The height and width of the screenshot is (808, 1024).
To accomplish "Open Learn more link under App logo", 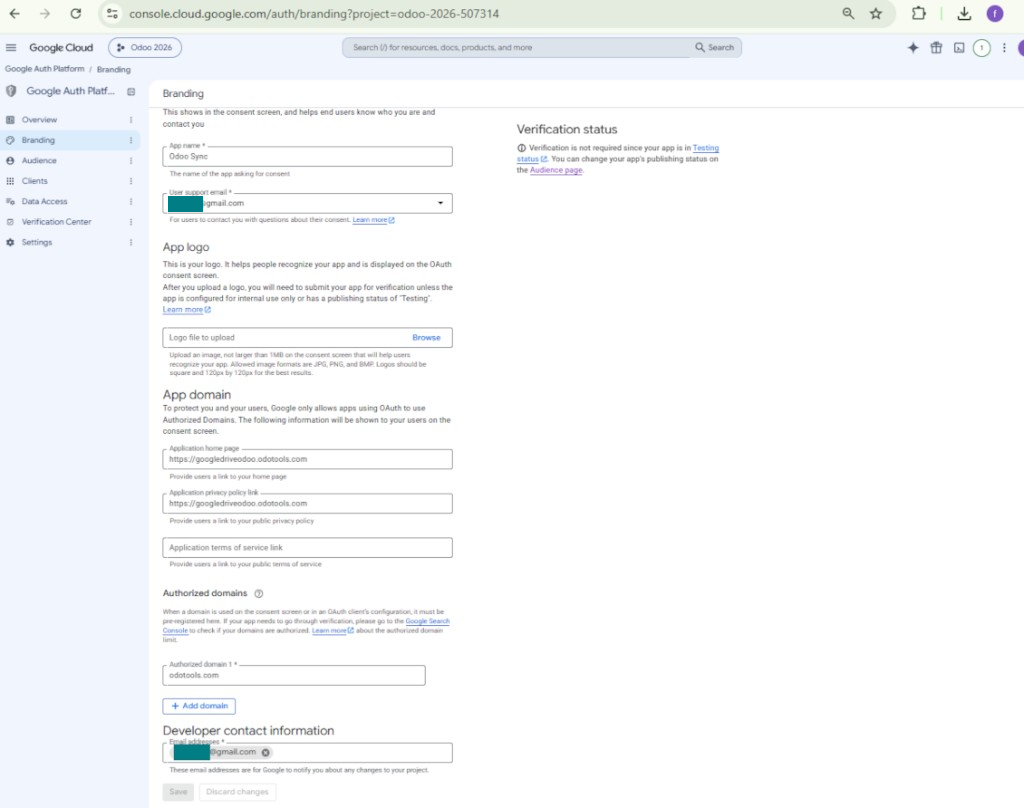I will (x=186, y=310).
